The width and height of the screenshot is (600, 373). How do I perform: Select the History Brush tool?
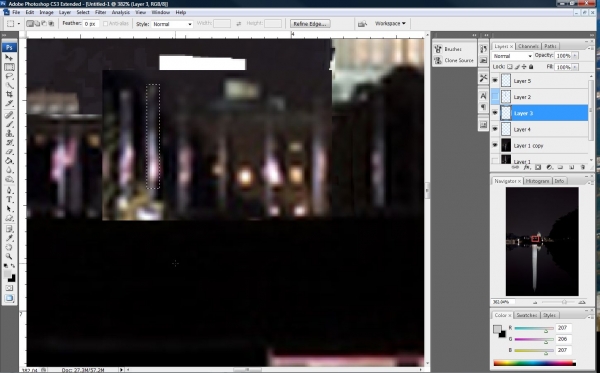9,142
